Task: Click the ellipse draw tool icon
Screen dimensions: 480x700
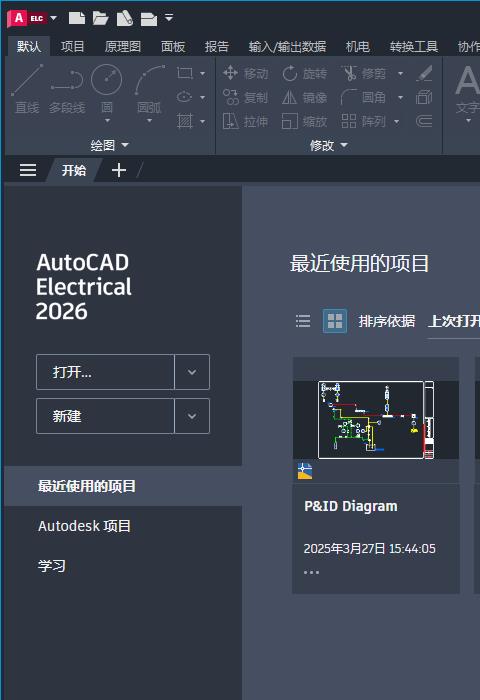Action: click(185, 97)
